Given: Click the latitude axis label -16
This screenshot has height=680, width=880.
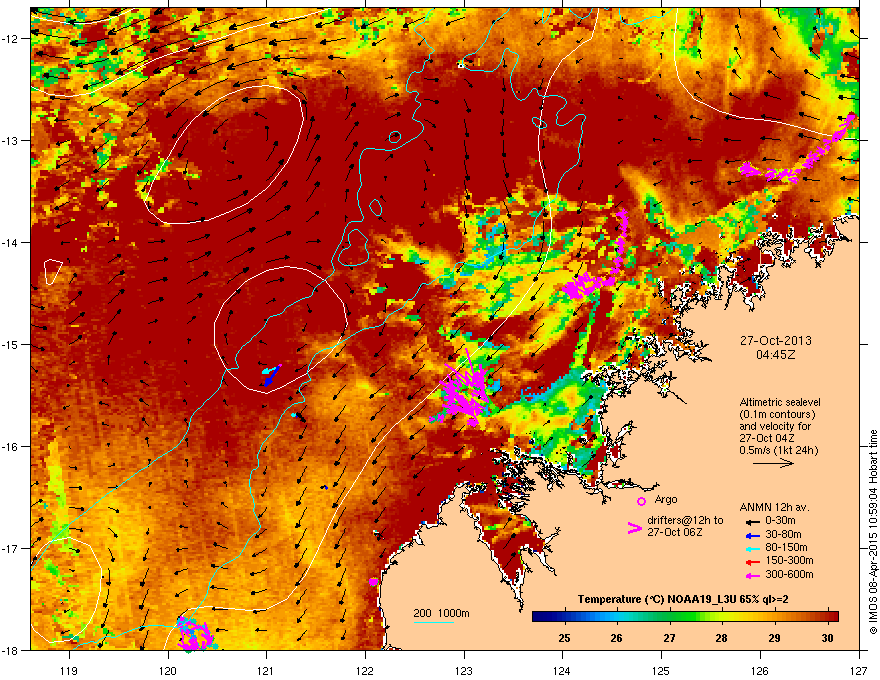Looking at the screenshot, I should tap(10, 446).
